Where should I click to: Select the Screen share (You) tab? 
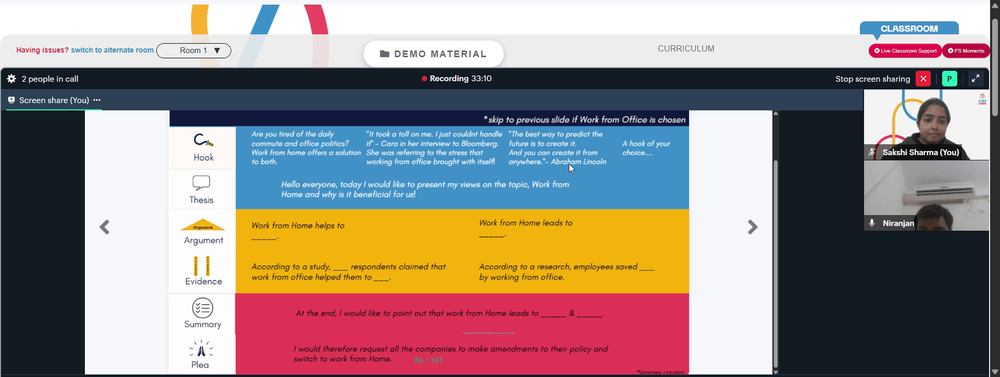(x=54, y=100)
